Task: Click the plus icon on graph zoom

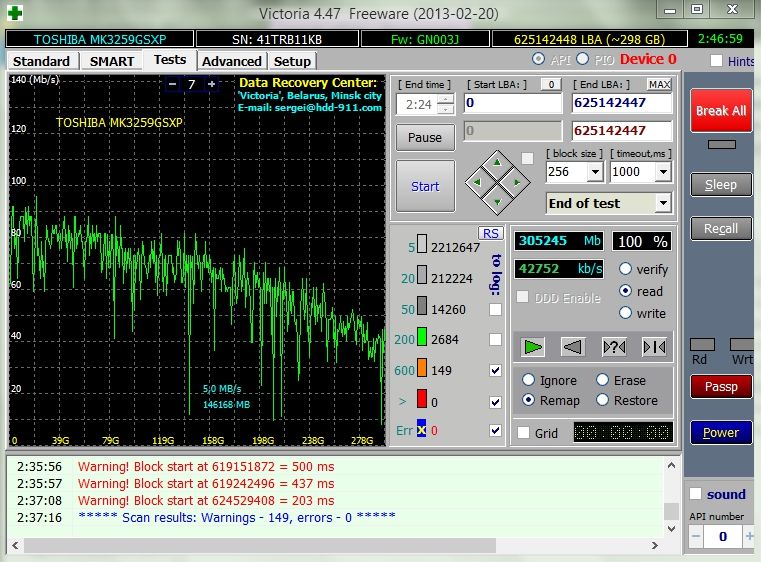Action: tap(211, 84)
